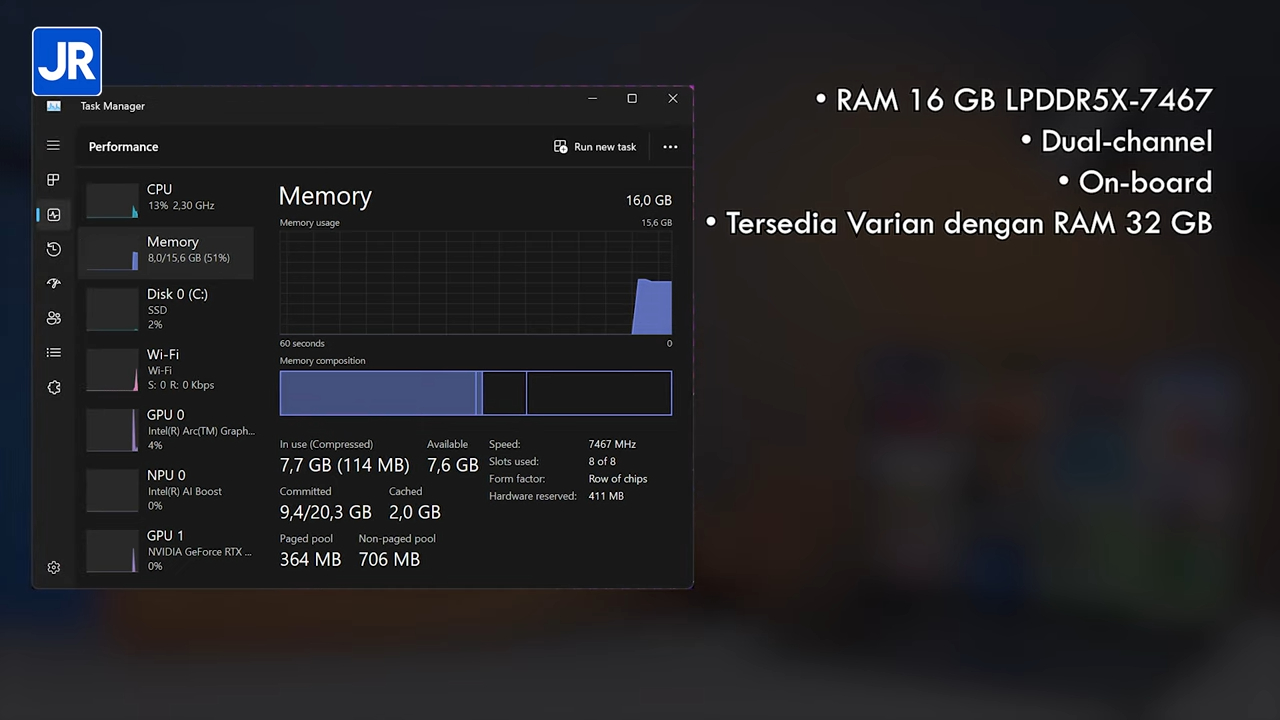
Task: Click the Paged pool value '364 MB'
Action: click(x=310, y=559)
